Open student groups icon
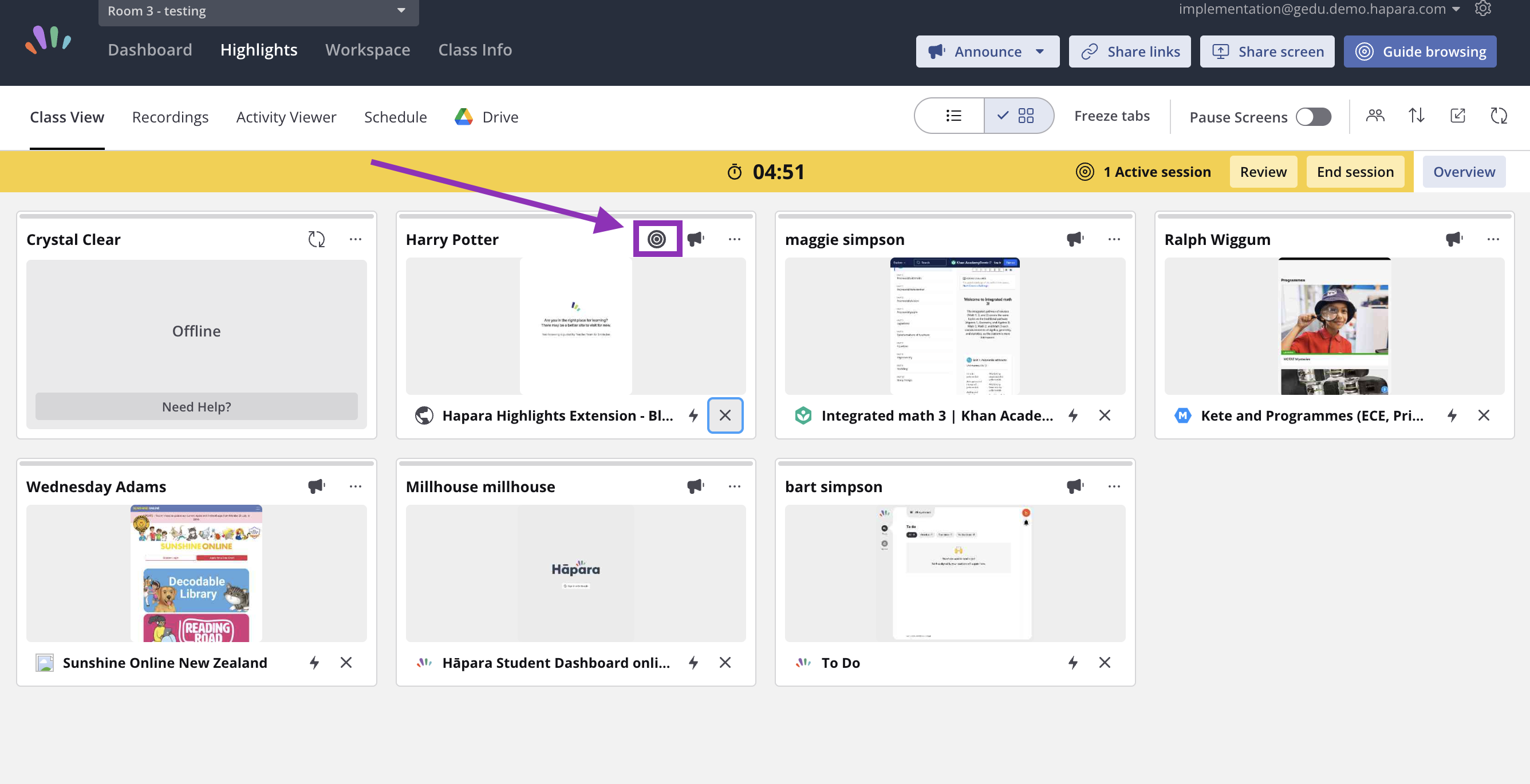Screen dimensions: 1530x784 [x=1375, y=116]
